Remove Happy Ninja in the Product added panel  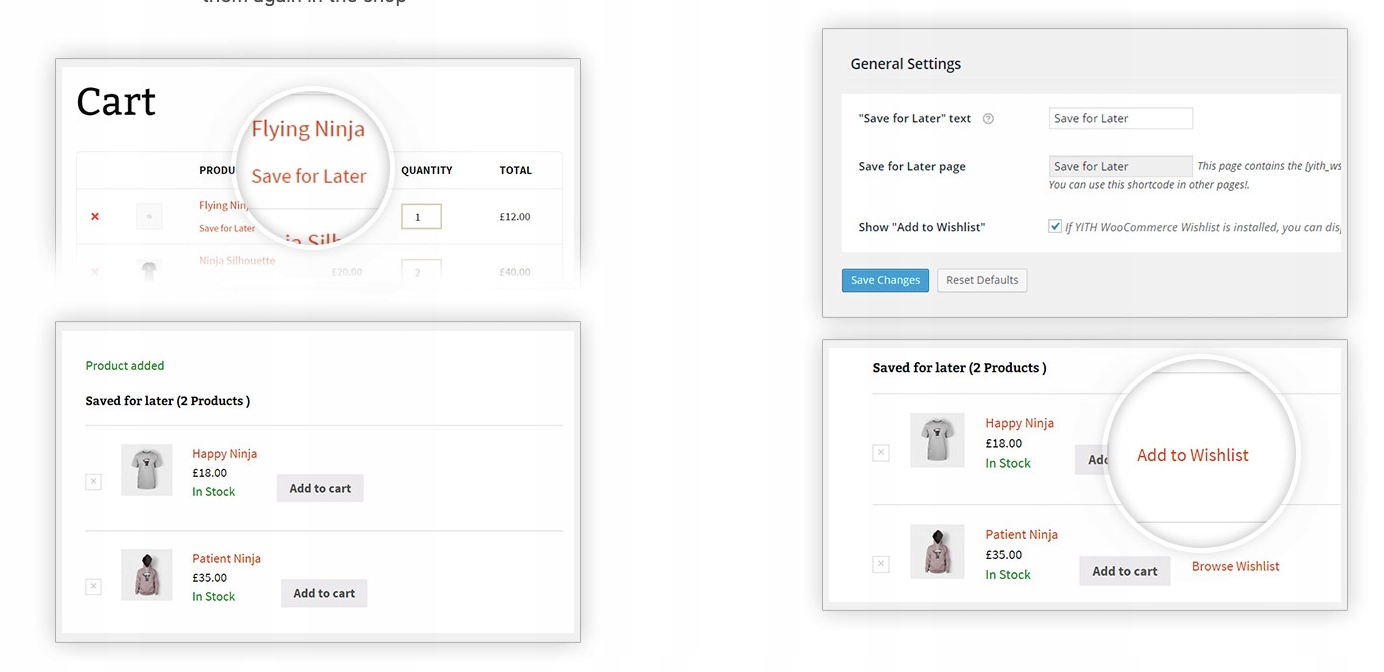pyautogui.click(x=93, y=482)
